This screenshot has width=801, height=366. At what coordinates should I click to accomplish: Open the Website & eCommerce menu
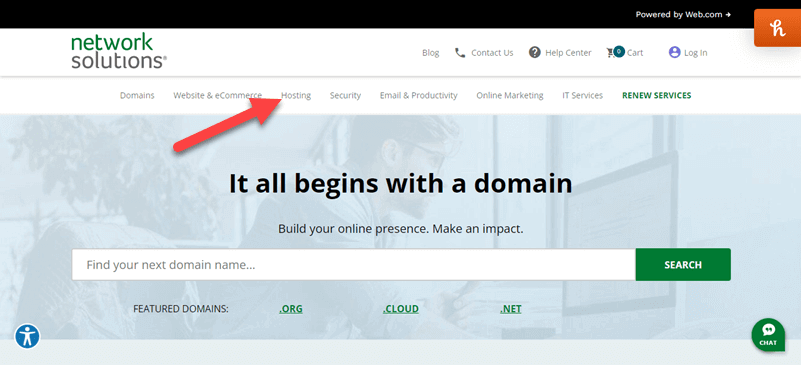[218, 95]
